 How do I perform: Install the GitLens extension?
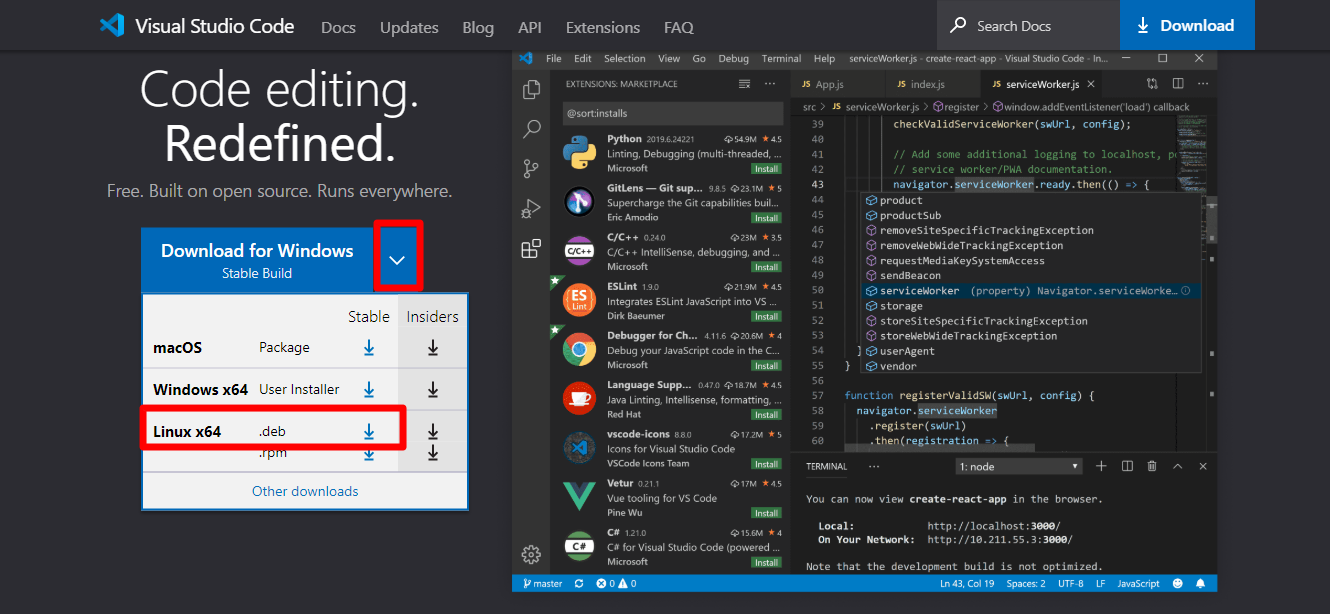tap(767, 218)
